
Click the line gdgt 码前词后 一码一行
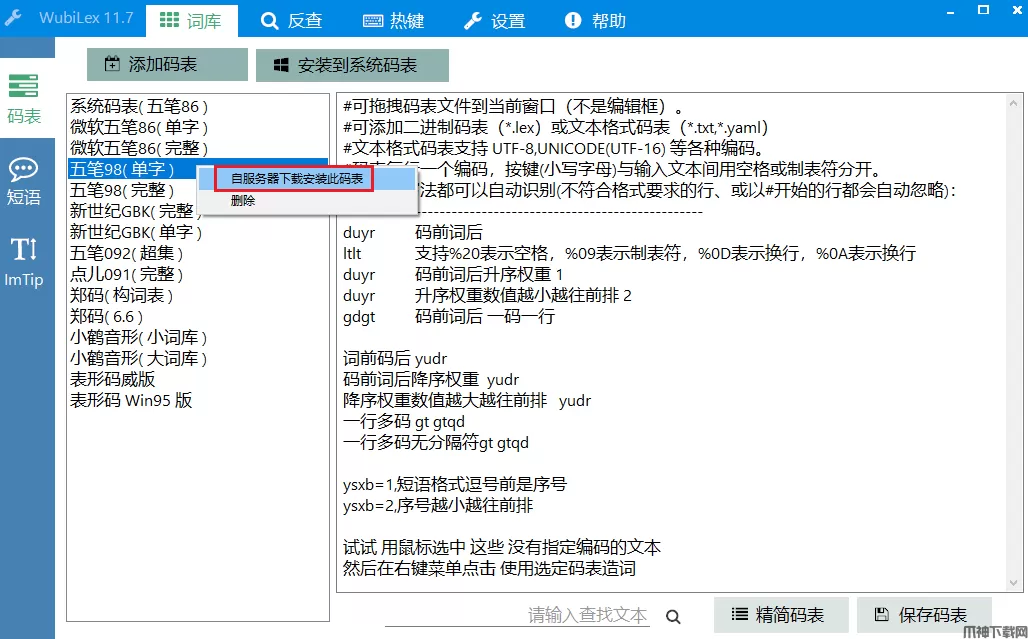click(449, 317)
